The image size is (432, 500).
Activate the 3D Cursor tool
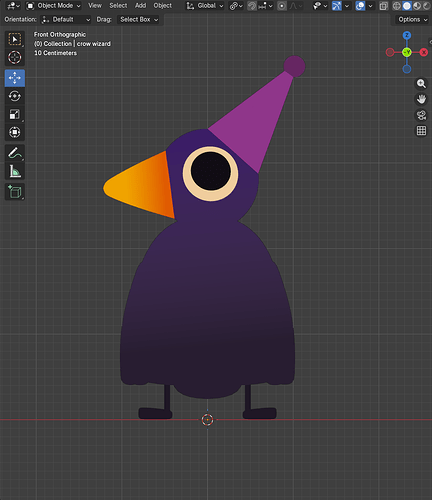pos(15,57)
